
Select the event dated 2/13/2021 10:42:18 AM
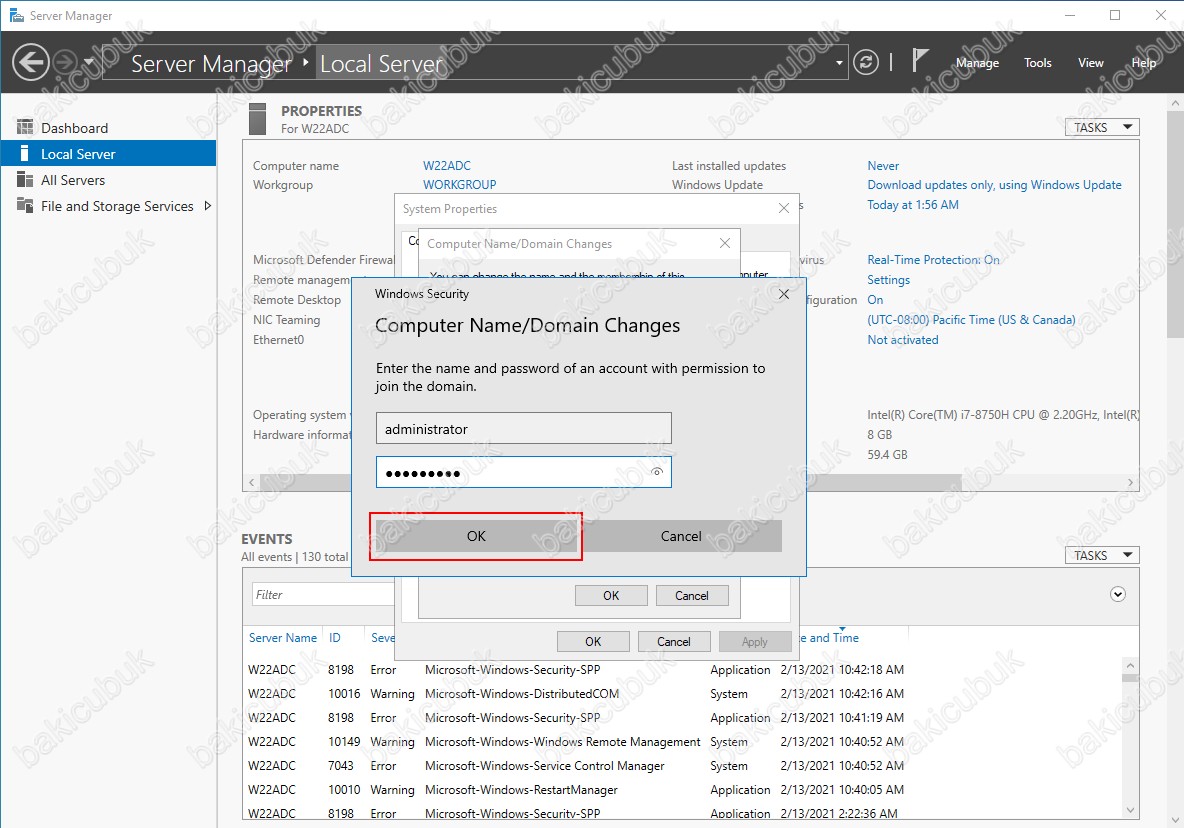575,669
